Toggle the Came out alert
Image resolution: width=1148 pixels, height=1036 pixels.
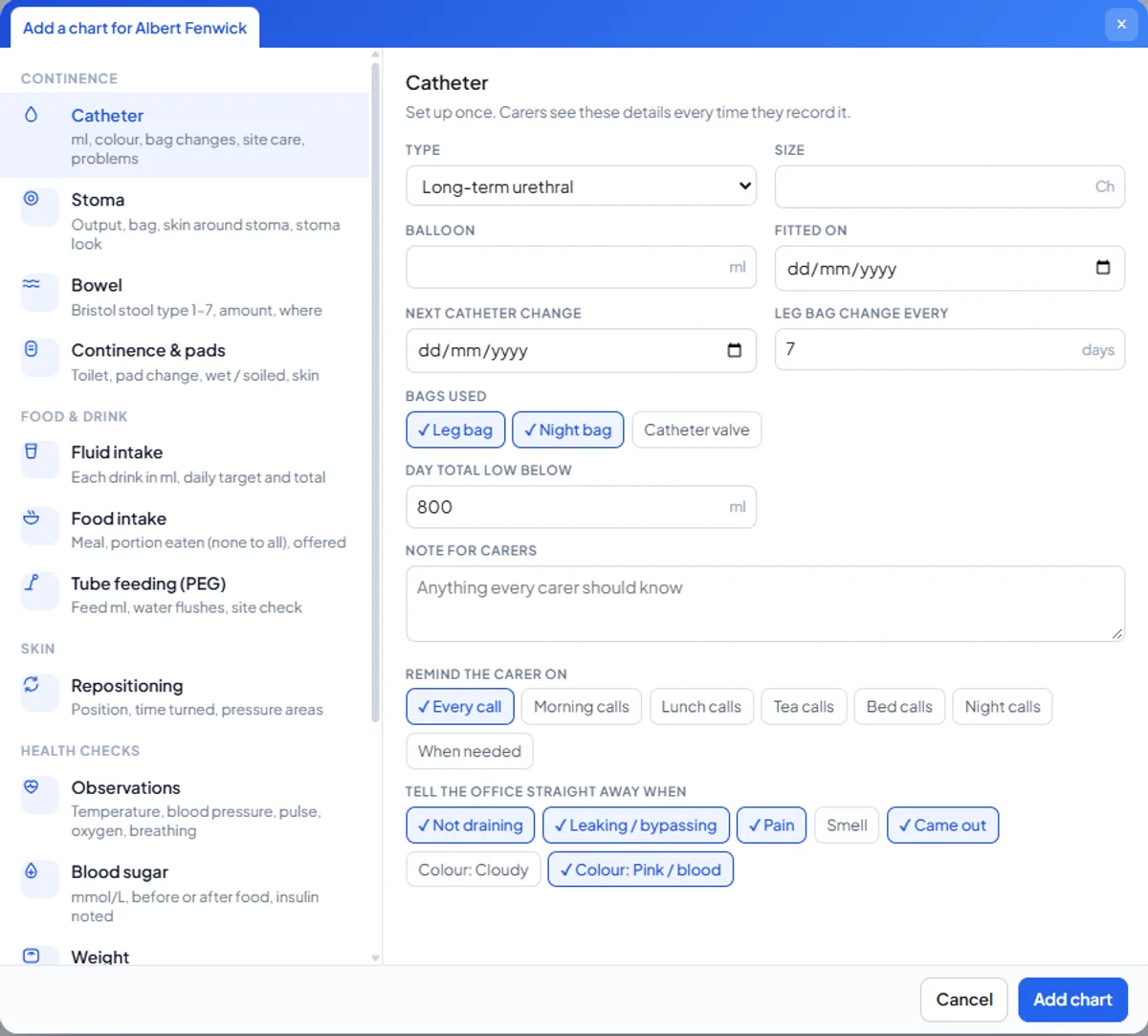point(943,826)
